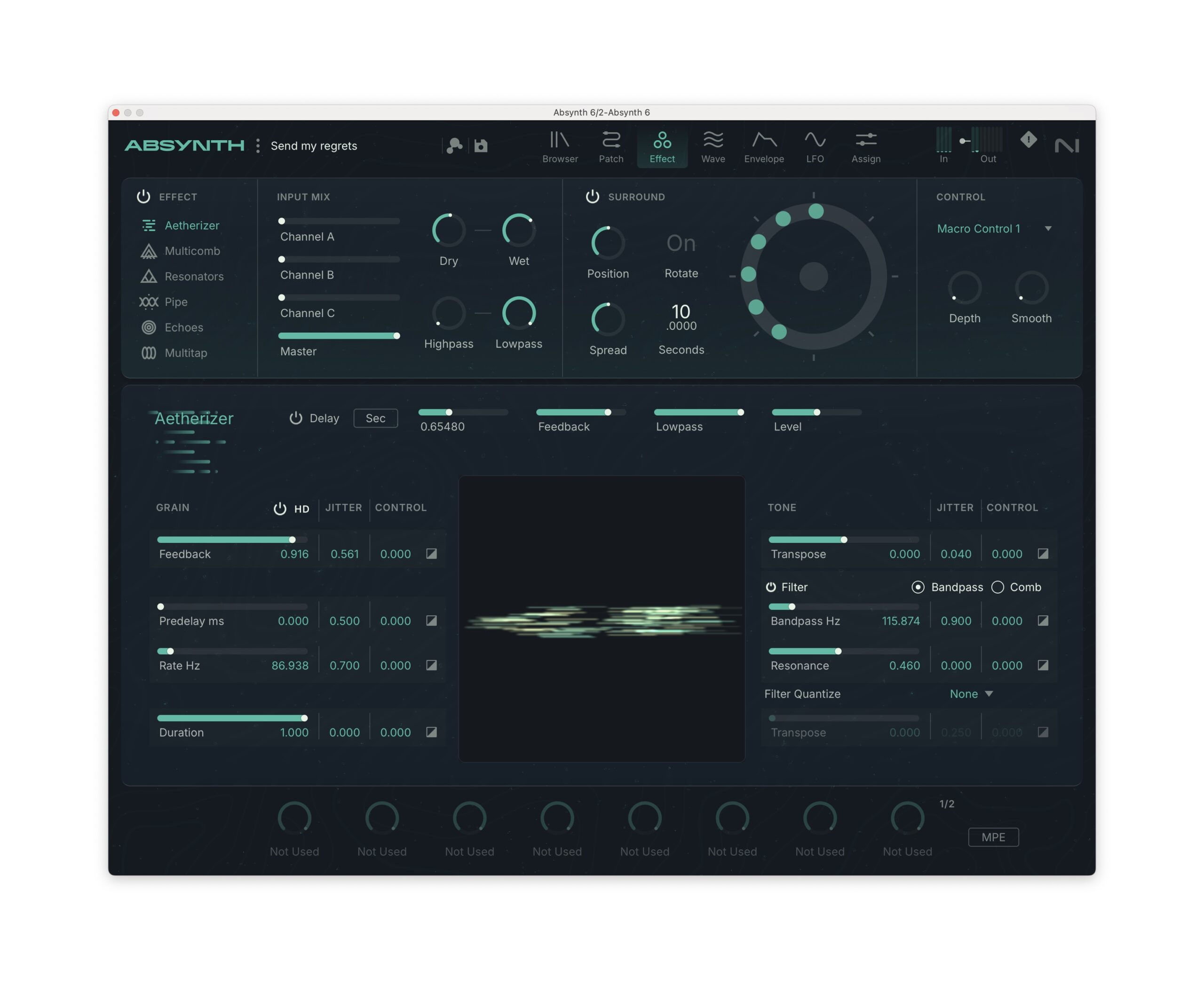Select the Multitap effect icon
The image size is (1204, 987).
coord(148,353)
